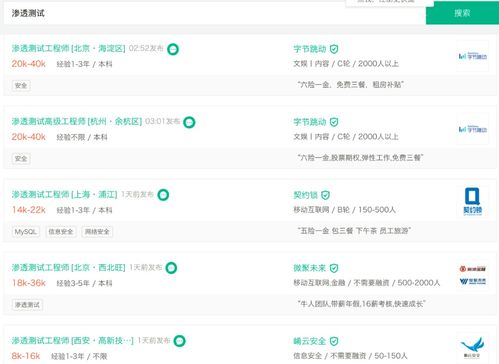The width and height of the screenshot is (499, 364).
Task: Click the MySQL skill tag
Action: (x=26, y=232)
